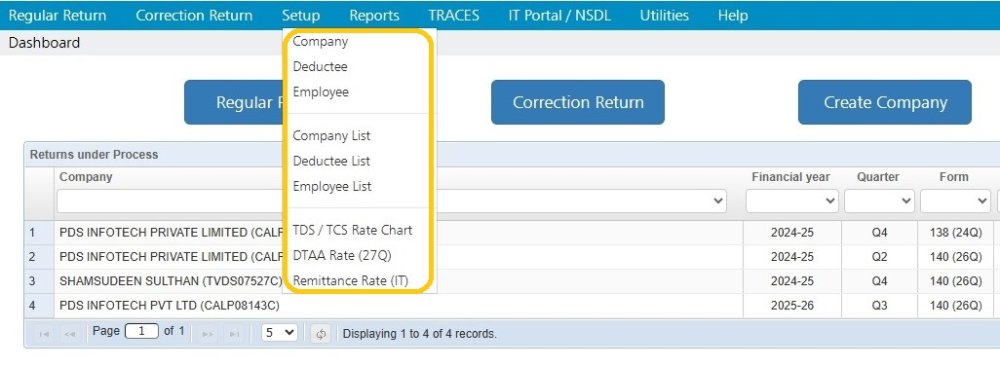Viewport: 1000px width, 367px height.
Task: Click the Correction Return big button
Action: click(578, 102)
